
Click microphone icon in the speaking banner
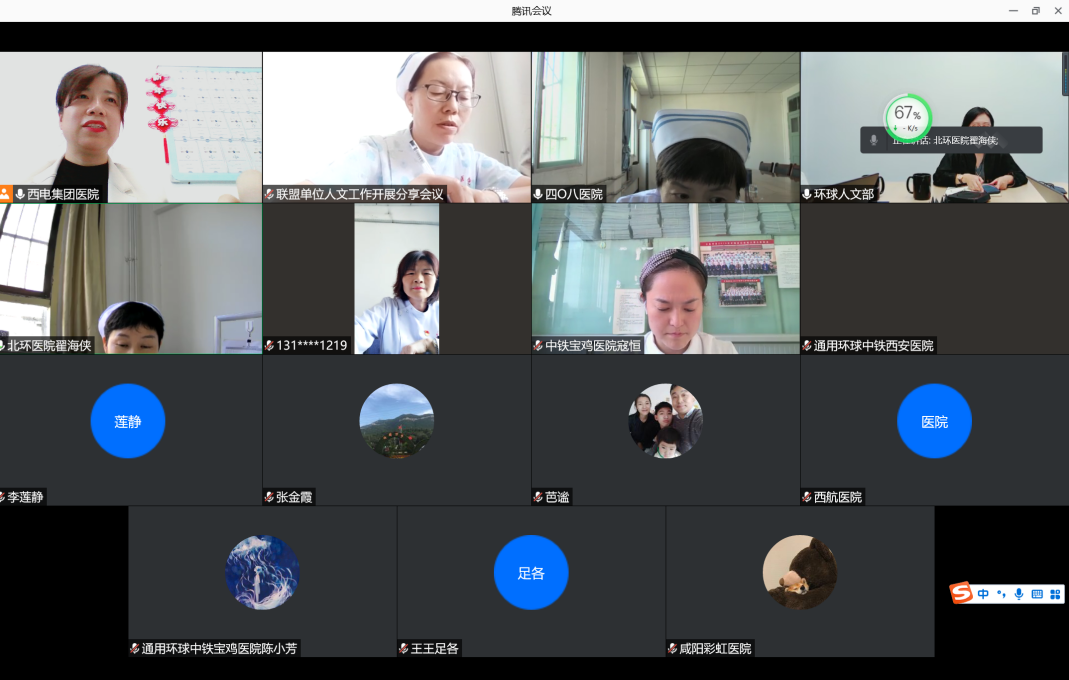click(874, 140)
